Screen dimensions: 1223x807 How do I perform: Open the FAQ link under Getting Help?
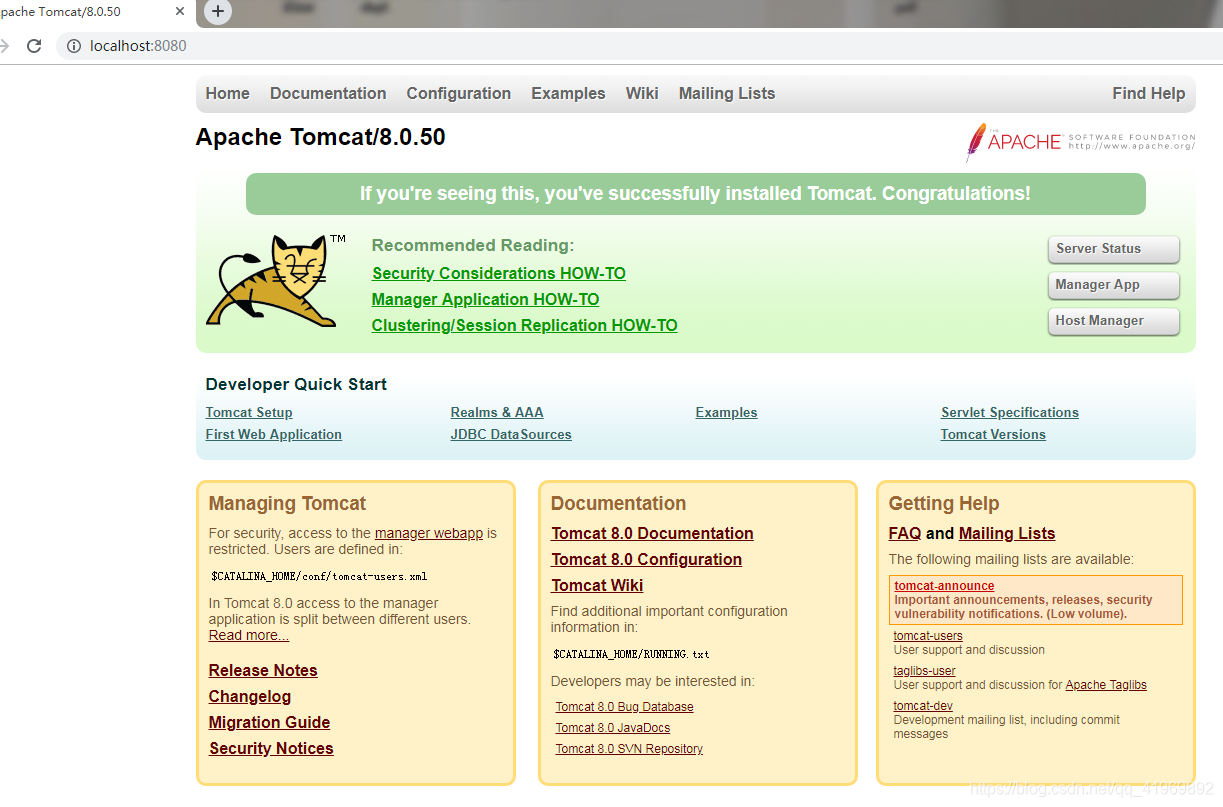pos(905,533)
